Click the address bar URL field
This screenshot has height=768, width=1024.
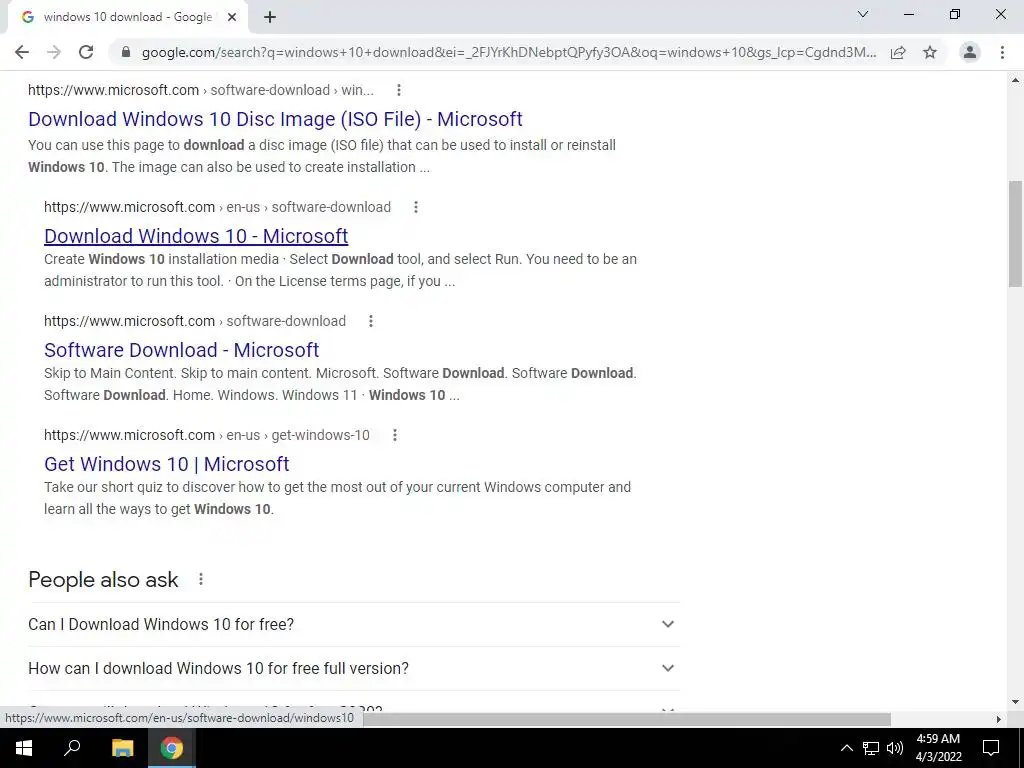coord(509,52)
